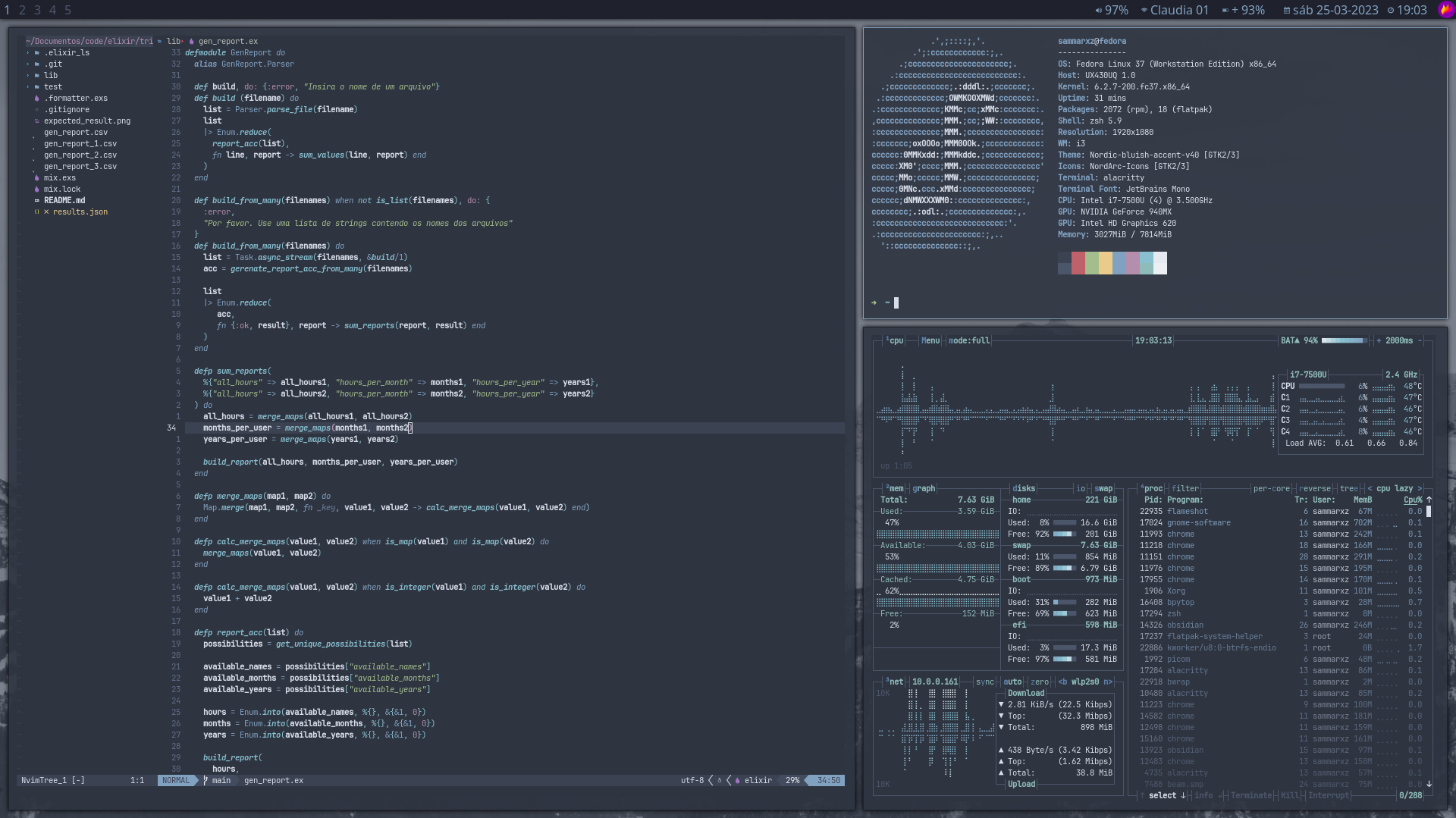Click the image icon beside expected_result.png
1456x818 pixels.
(36, 121)
